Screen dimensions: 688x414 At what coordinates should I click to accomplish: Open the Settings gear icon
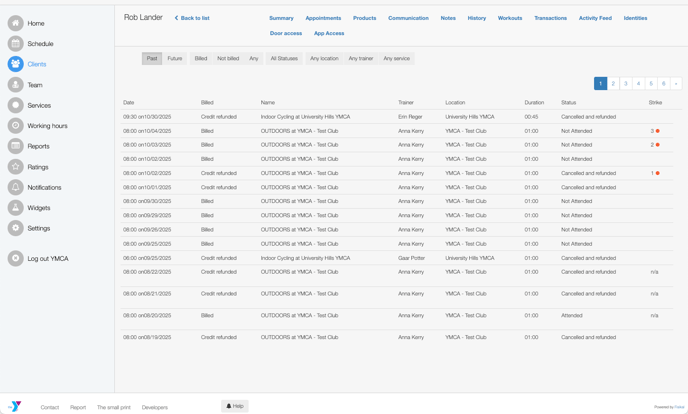click(x=15, y=228)
